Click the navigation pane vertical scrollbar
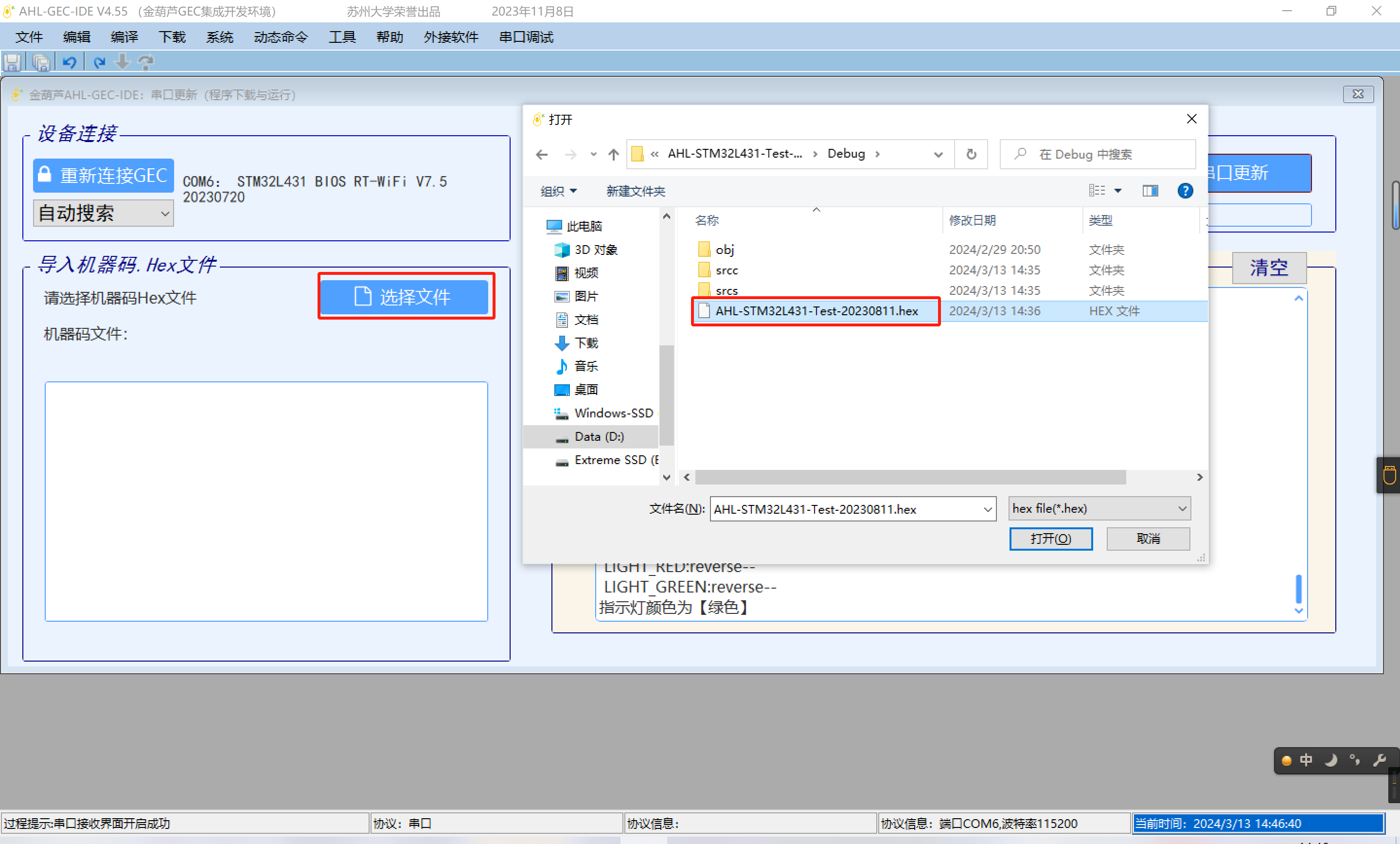 tap(667, 395)
